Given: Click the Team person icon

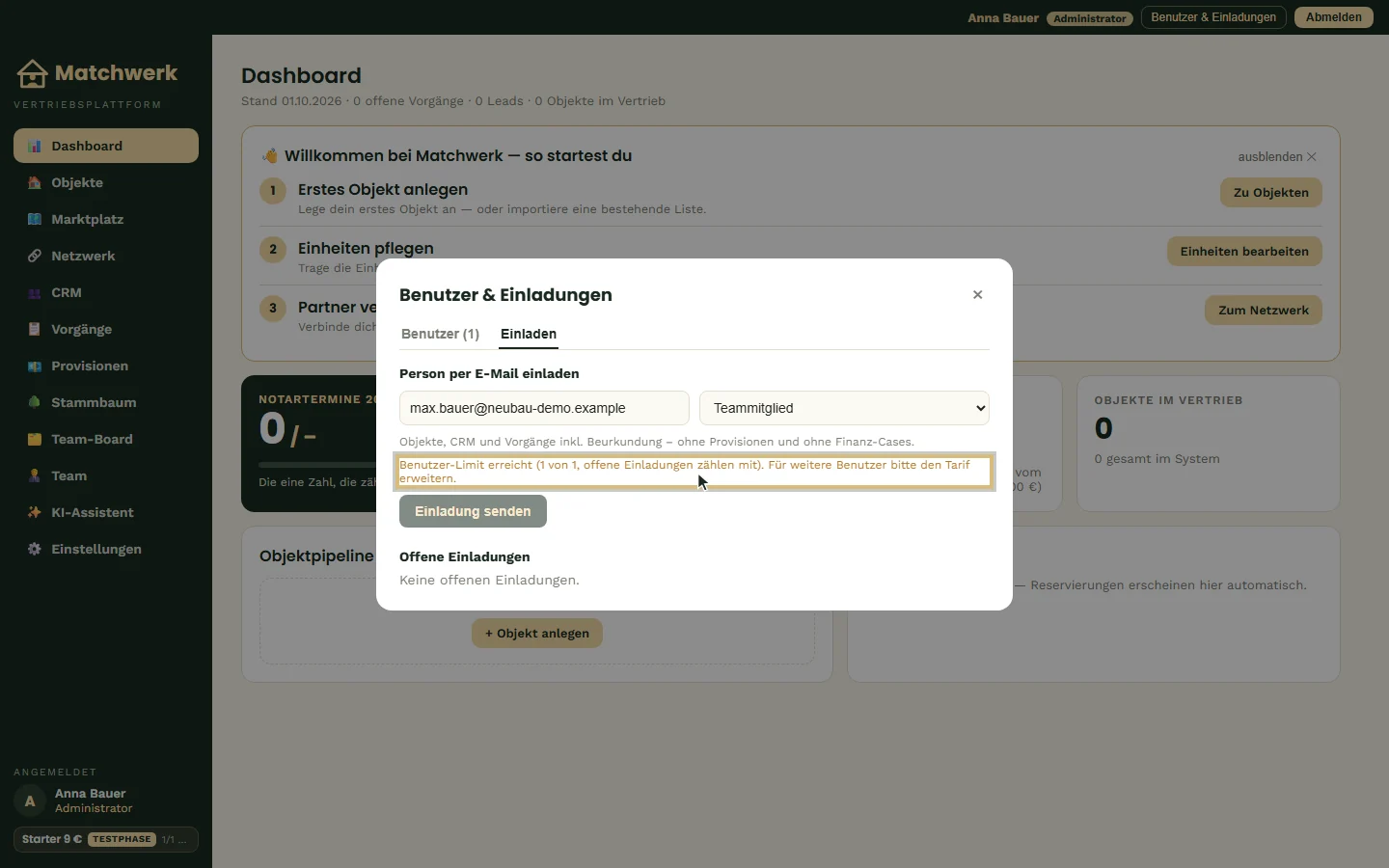Looking at the screenshot, I should (35, 476).
